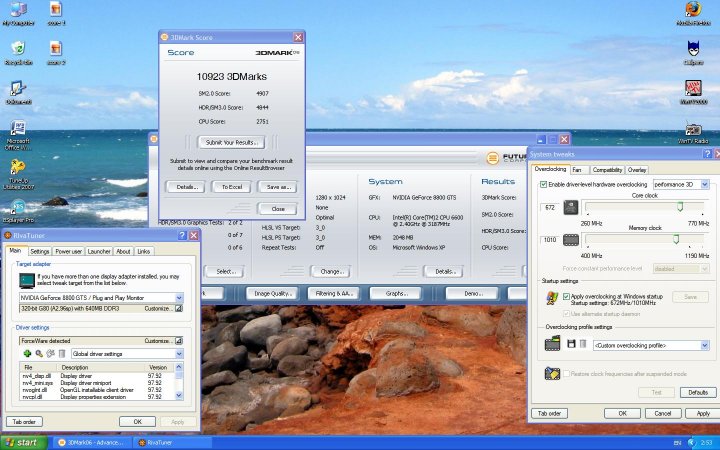Click Filtering & AA button
Viewport: 720px width, 450px height.
[x=333, y=293]
